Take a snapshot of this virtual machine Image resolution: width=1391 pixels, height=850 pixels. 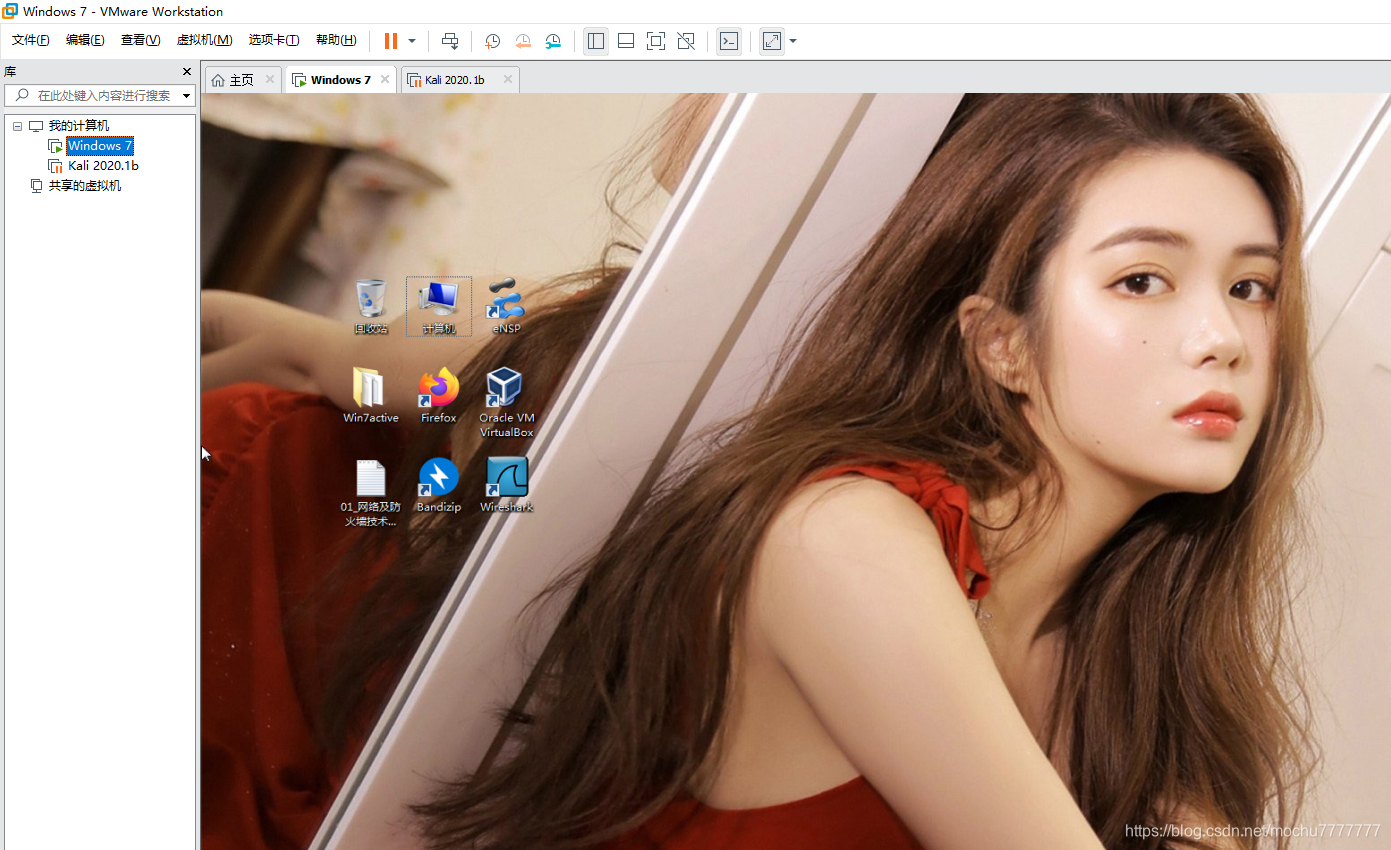point(493,41)
